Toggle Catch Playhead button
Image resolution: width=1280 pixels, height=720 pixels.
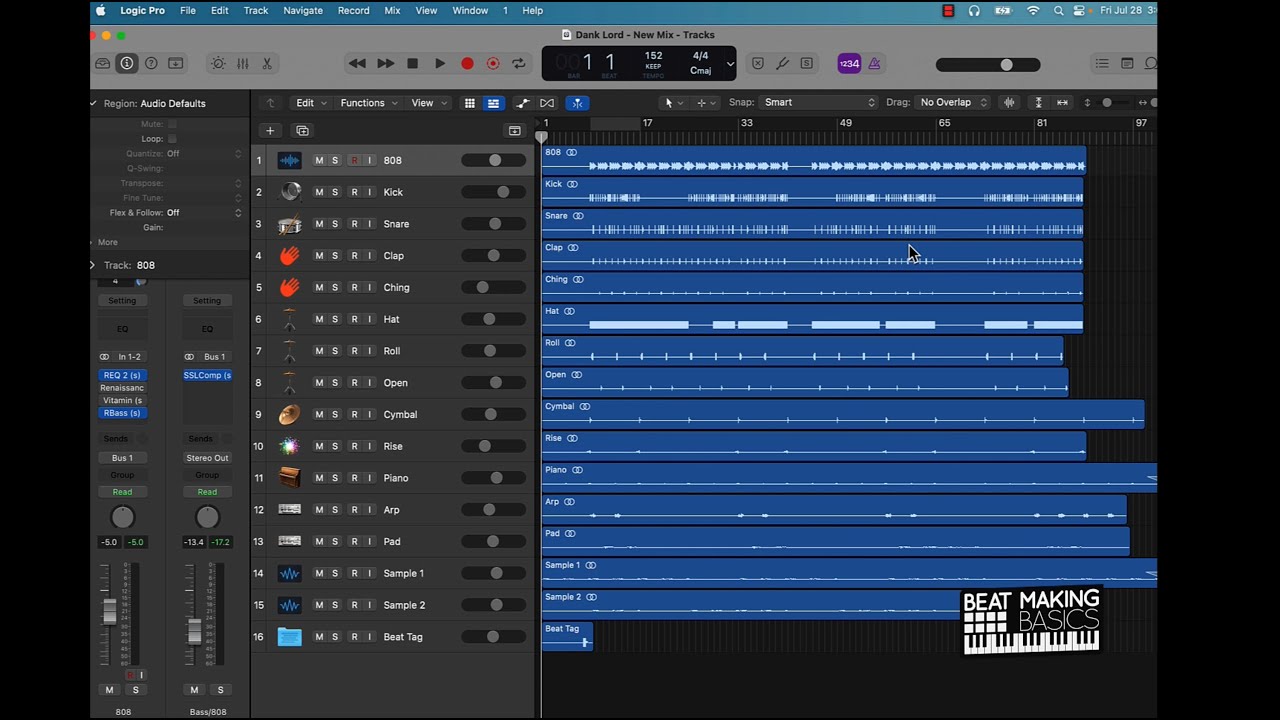click(577, 103)
